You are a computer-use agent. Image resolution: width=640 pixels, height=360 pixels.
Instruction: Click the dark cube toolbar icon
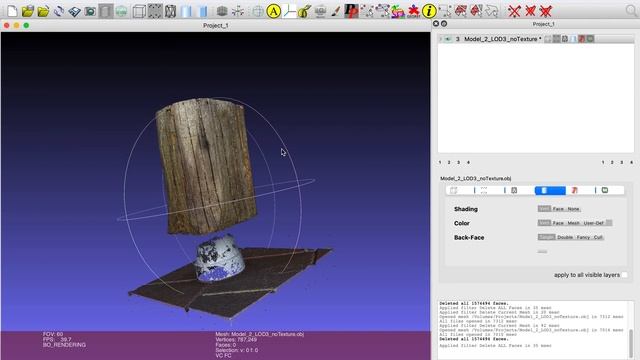(222, 11)
